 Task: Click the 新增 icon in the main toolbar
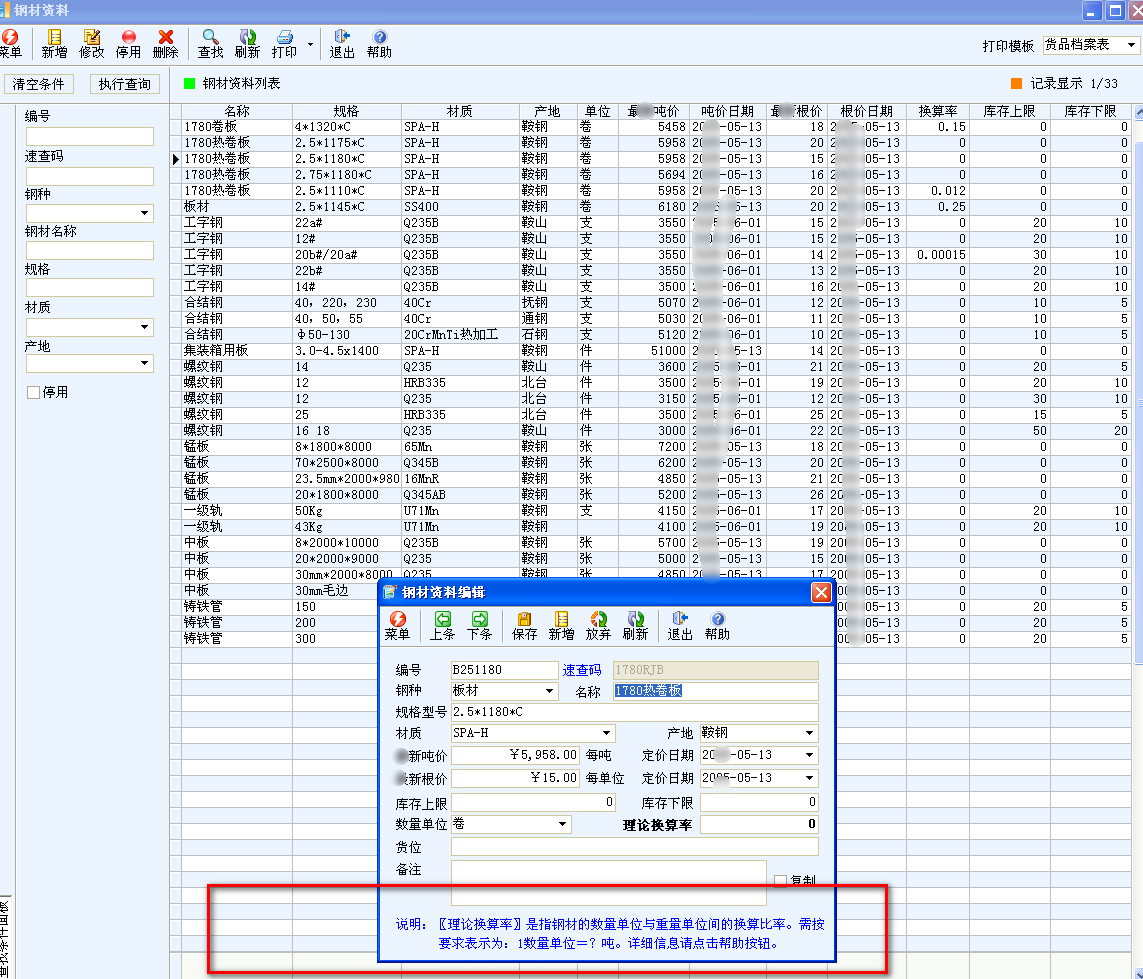pos(54,44)
